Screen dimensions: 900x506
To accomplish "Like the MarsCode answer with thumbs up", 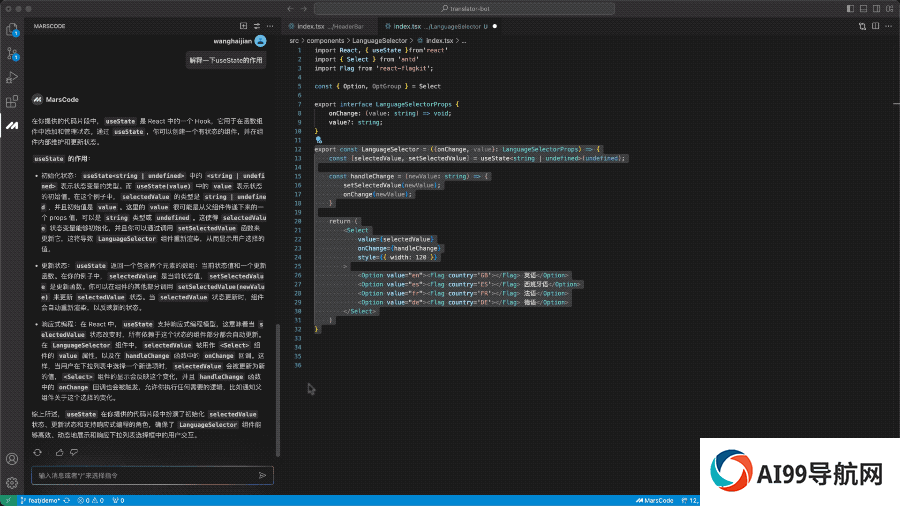I will tap(59, 452).
